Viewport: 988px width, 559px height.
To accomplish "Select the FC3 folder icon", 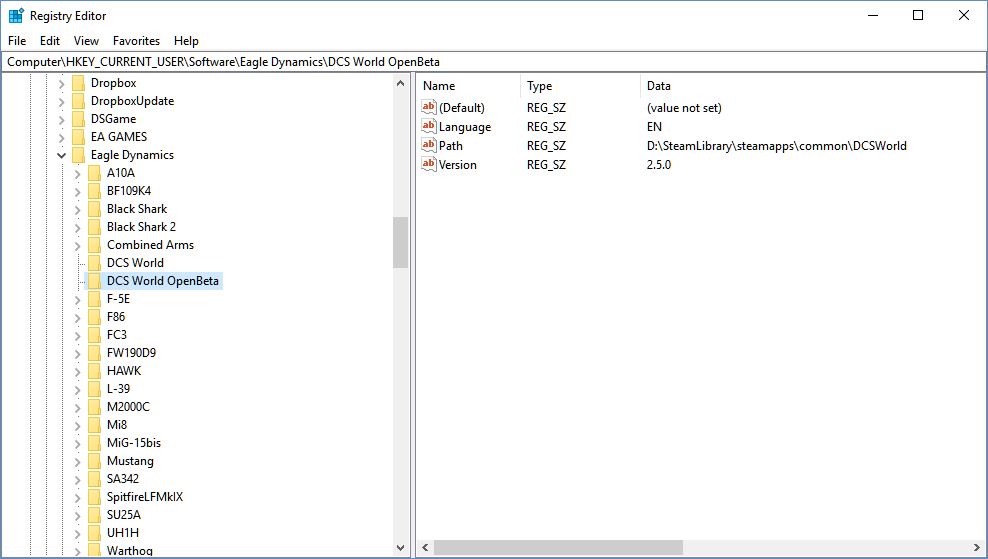I will coord(95,335).
